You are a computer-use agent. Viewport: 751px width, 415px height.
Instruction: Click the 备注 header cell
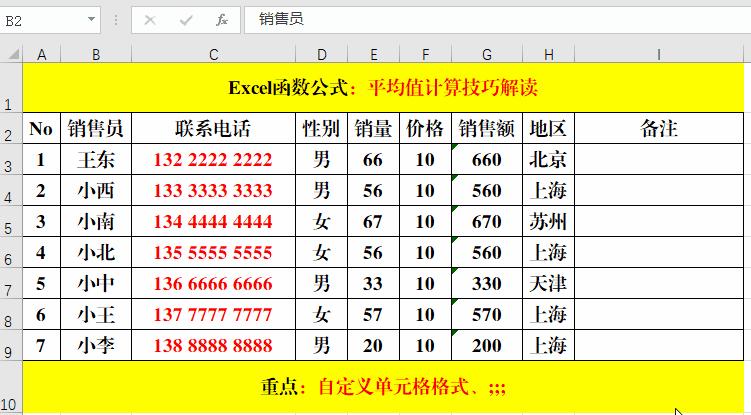click(659, 128)
